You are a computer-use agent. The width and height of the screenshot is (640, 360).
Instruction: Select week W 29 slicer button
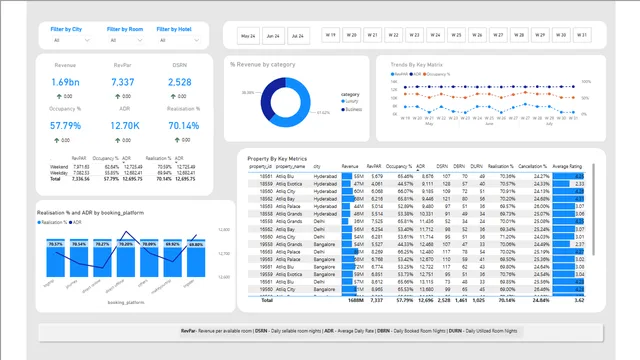[x=540, y=35]
